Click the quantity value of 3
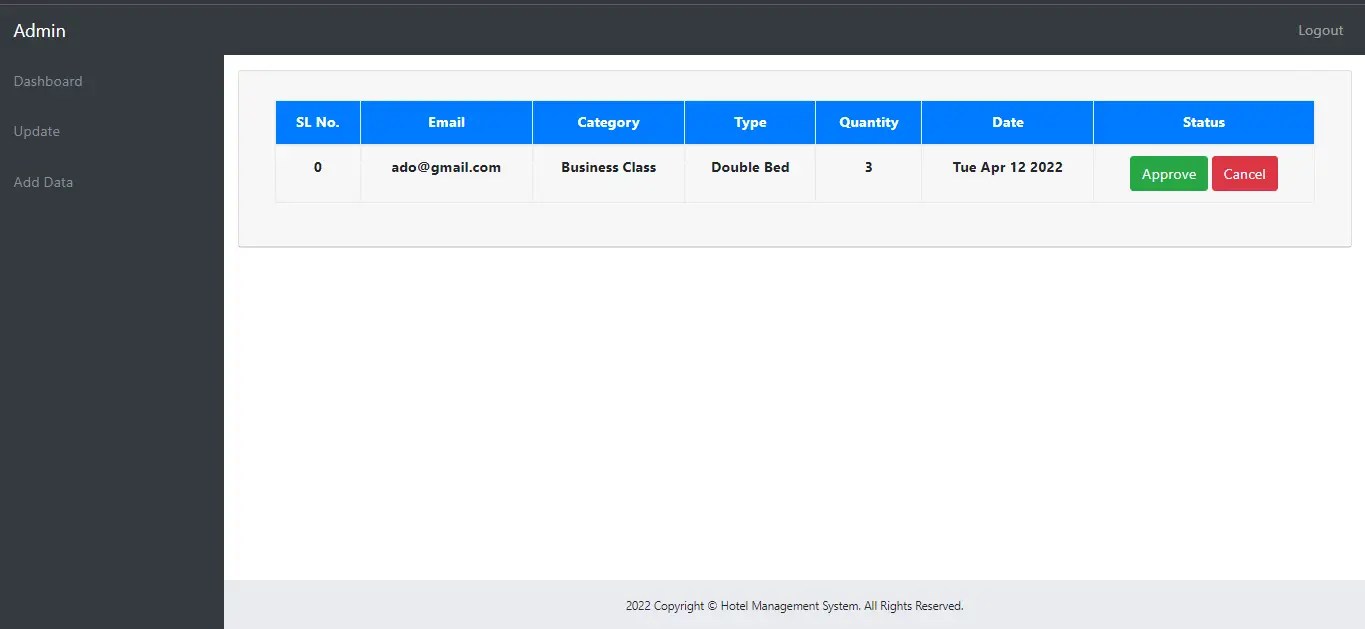Viewport: 1365px width, 629px height. 868,167
